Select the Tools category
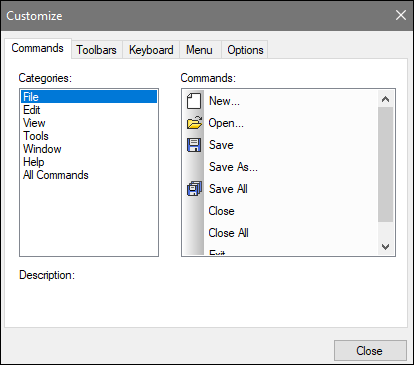The height and width of the screenshot is (365, 414). coord(89,136)
